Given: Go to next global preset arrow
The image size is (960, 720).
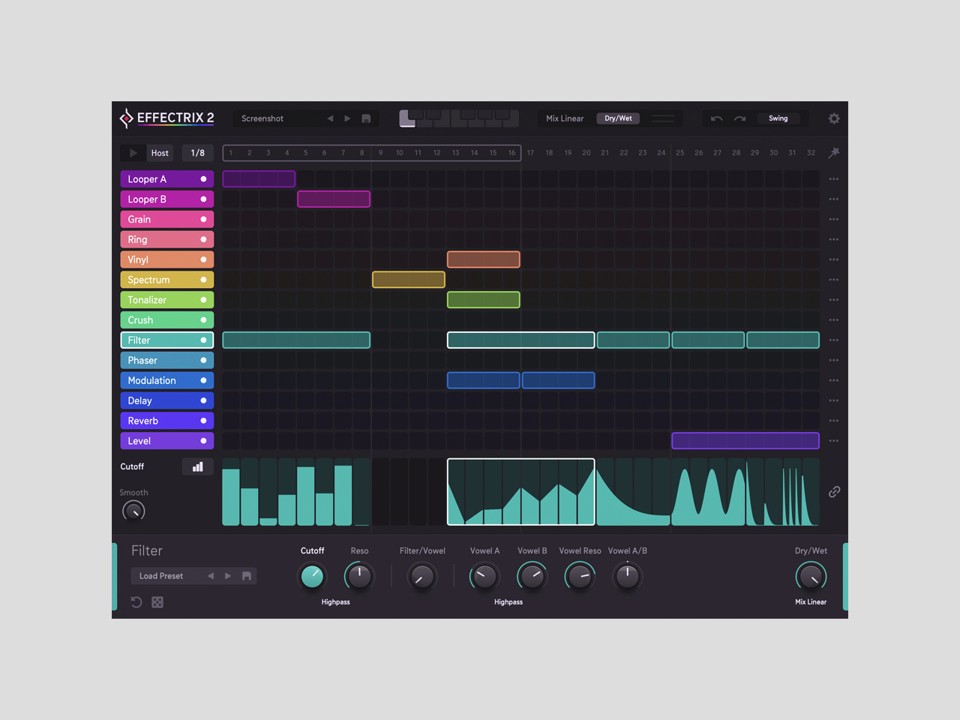Looking at the screenshot, I should pos(347,118).
